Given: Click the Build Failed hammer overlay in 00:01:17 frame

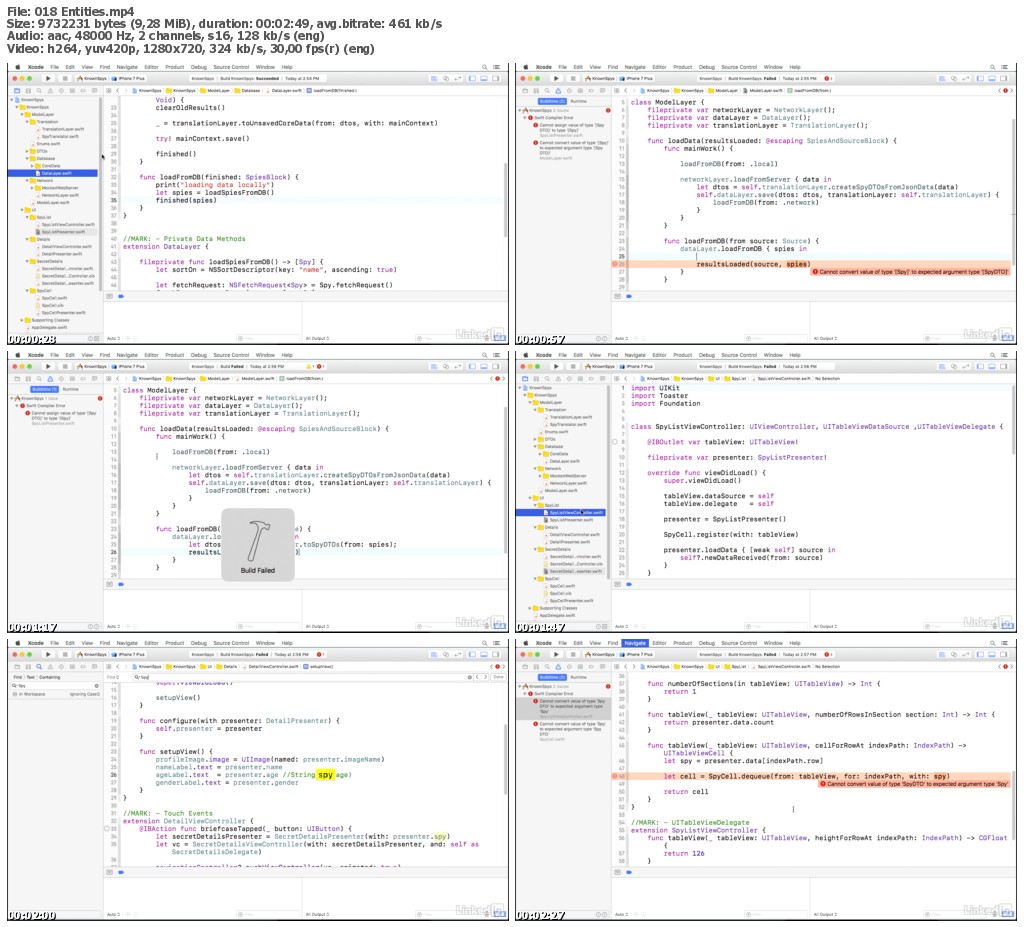Looking at the screenshot, I should (257, 545).
